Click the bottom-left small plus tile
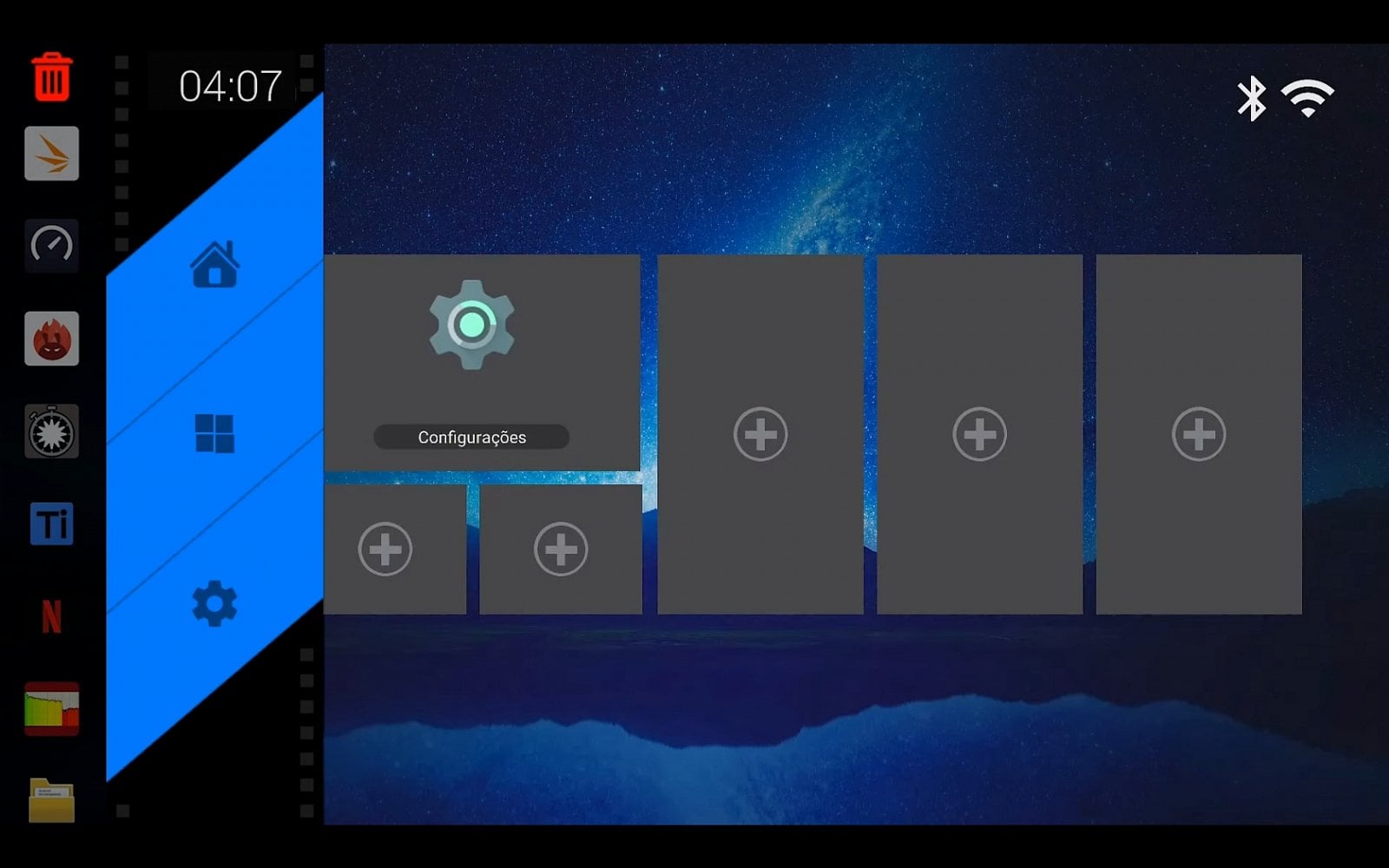1389x868 pixels. click(x=385, y=548)
